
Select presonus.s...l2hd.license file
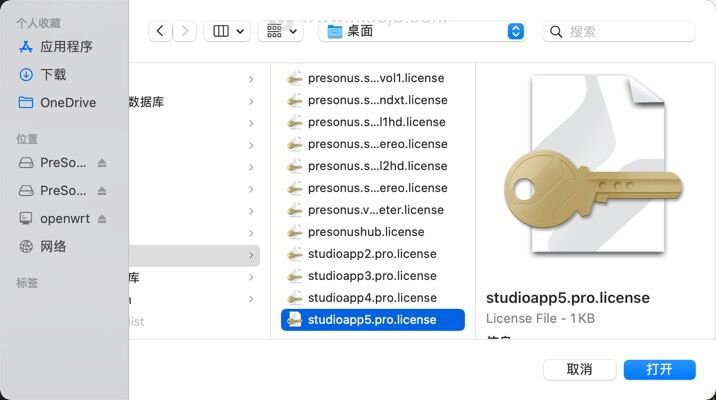click(373, 166)
